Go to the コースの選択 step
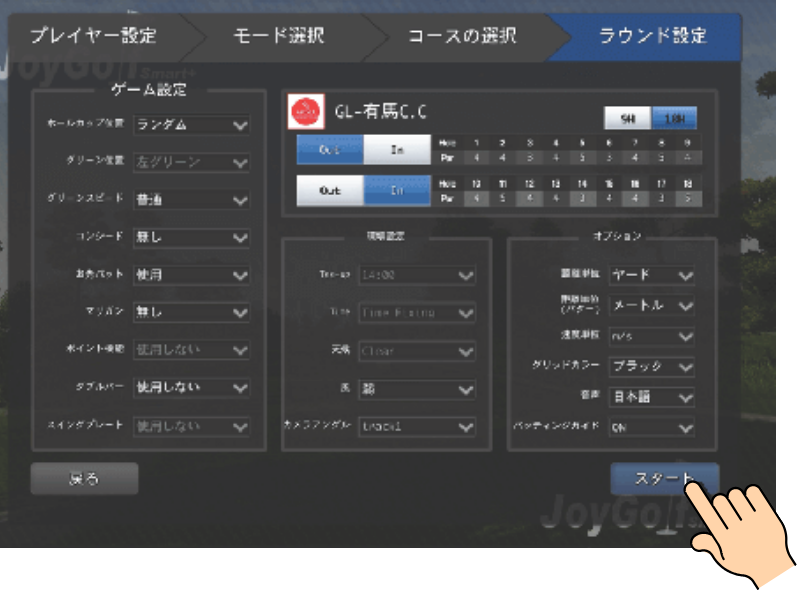 pyautogui.click(x=462, y=36)
